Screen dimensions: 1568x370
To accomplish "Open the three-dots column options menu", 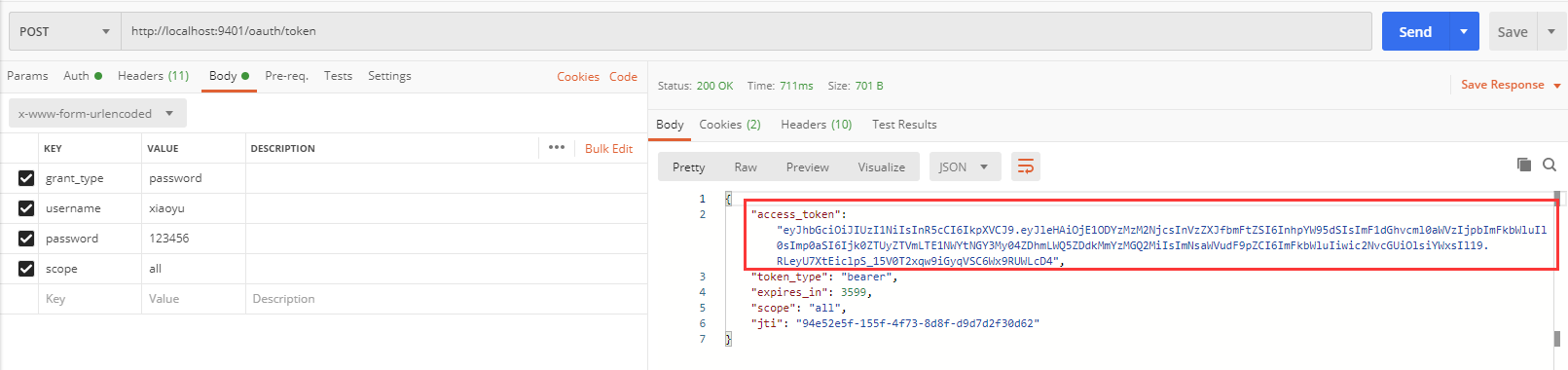I will click(557, 148).
